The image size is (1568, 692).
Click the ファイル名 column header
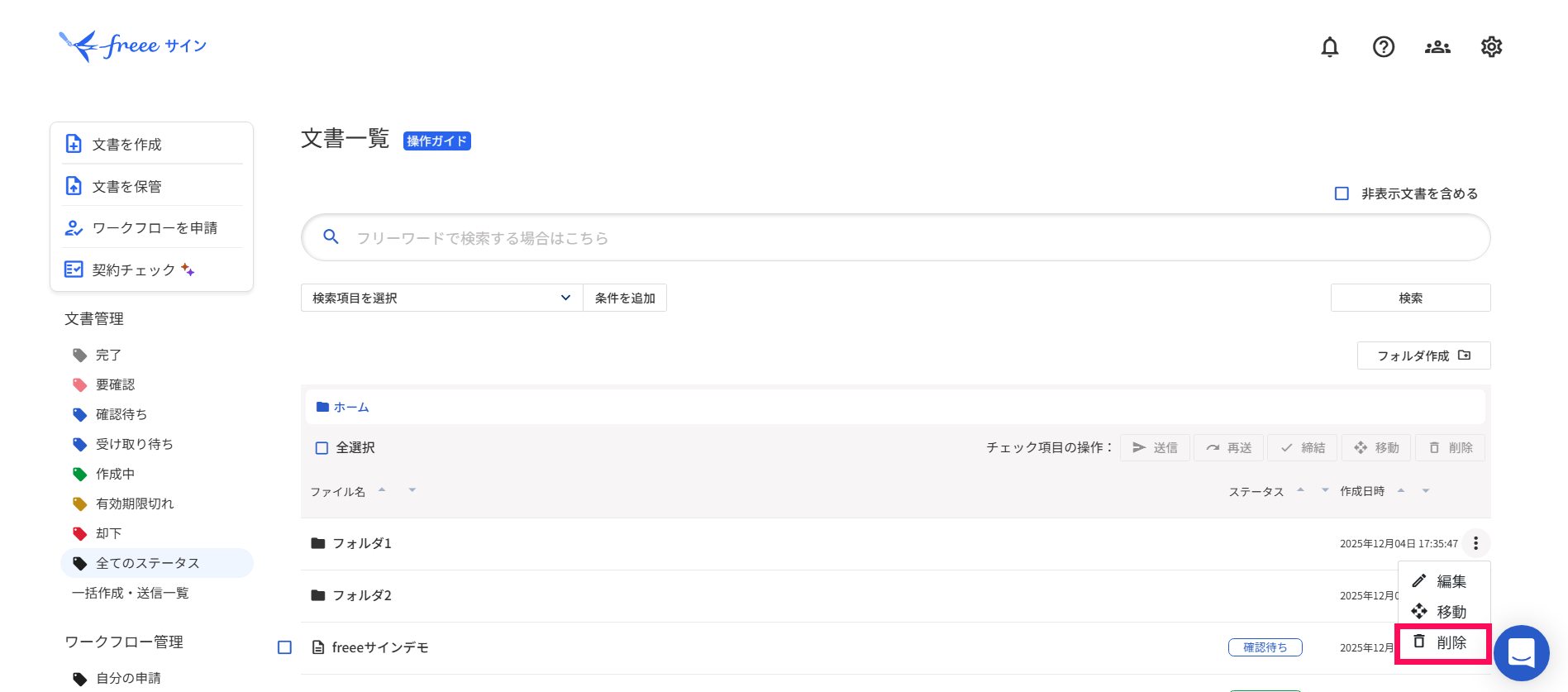click(x=337, y=492)
